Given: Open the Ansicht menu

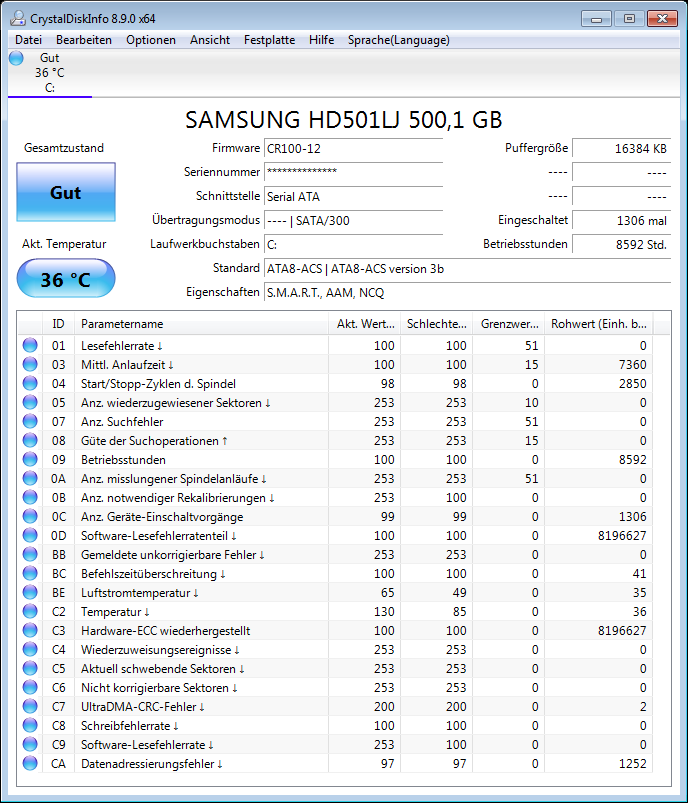Looking at the screenshot, I should point(210,40).
